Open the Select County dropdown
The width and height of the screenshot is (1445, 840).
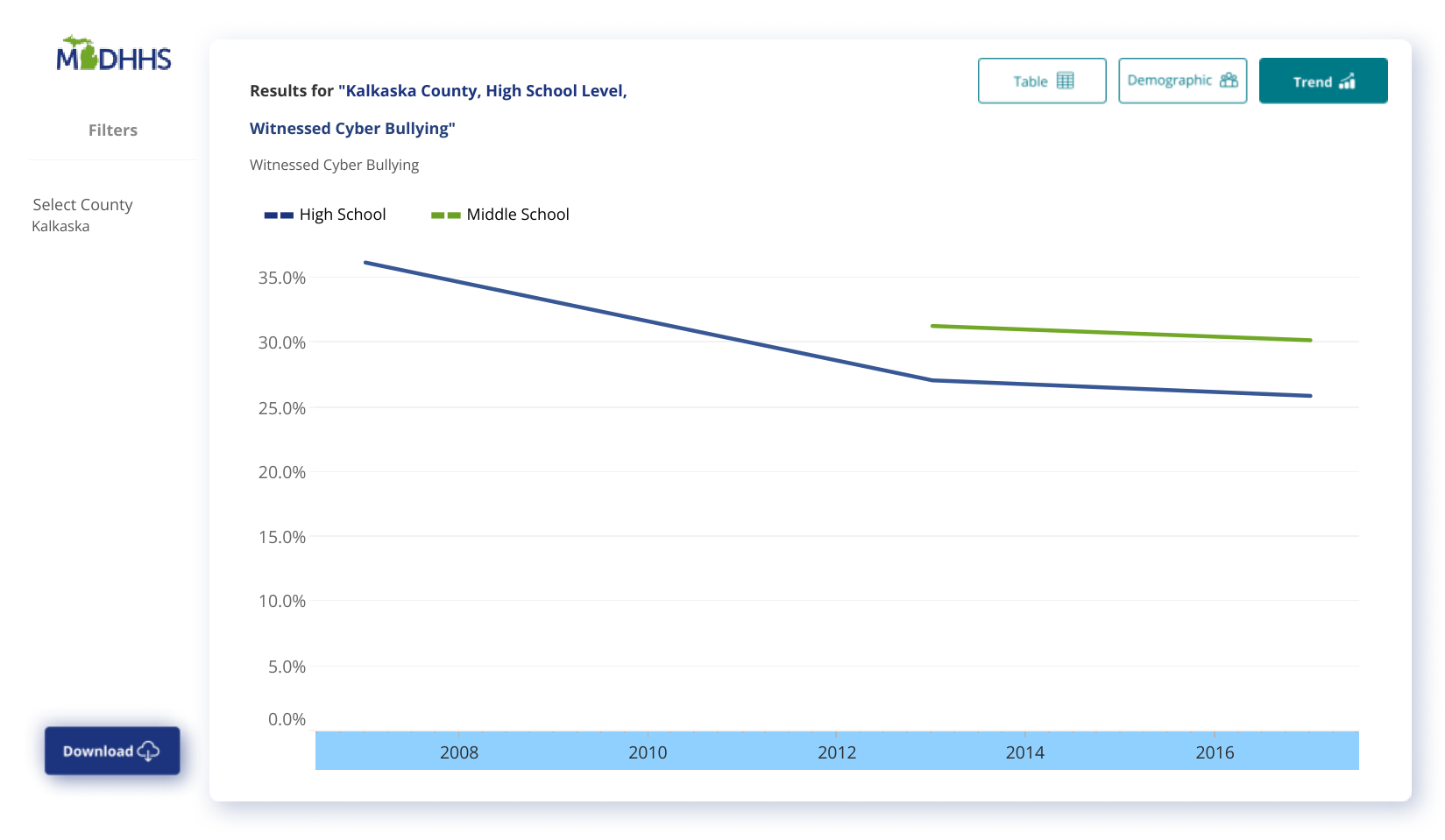point(82,205)
